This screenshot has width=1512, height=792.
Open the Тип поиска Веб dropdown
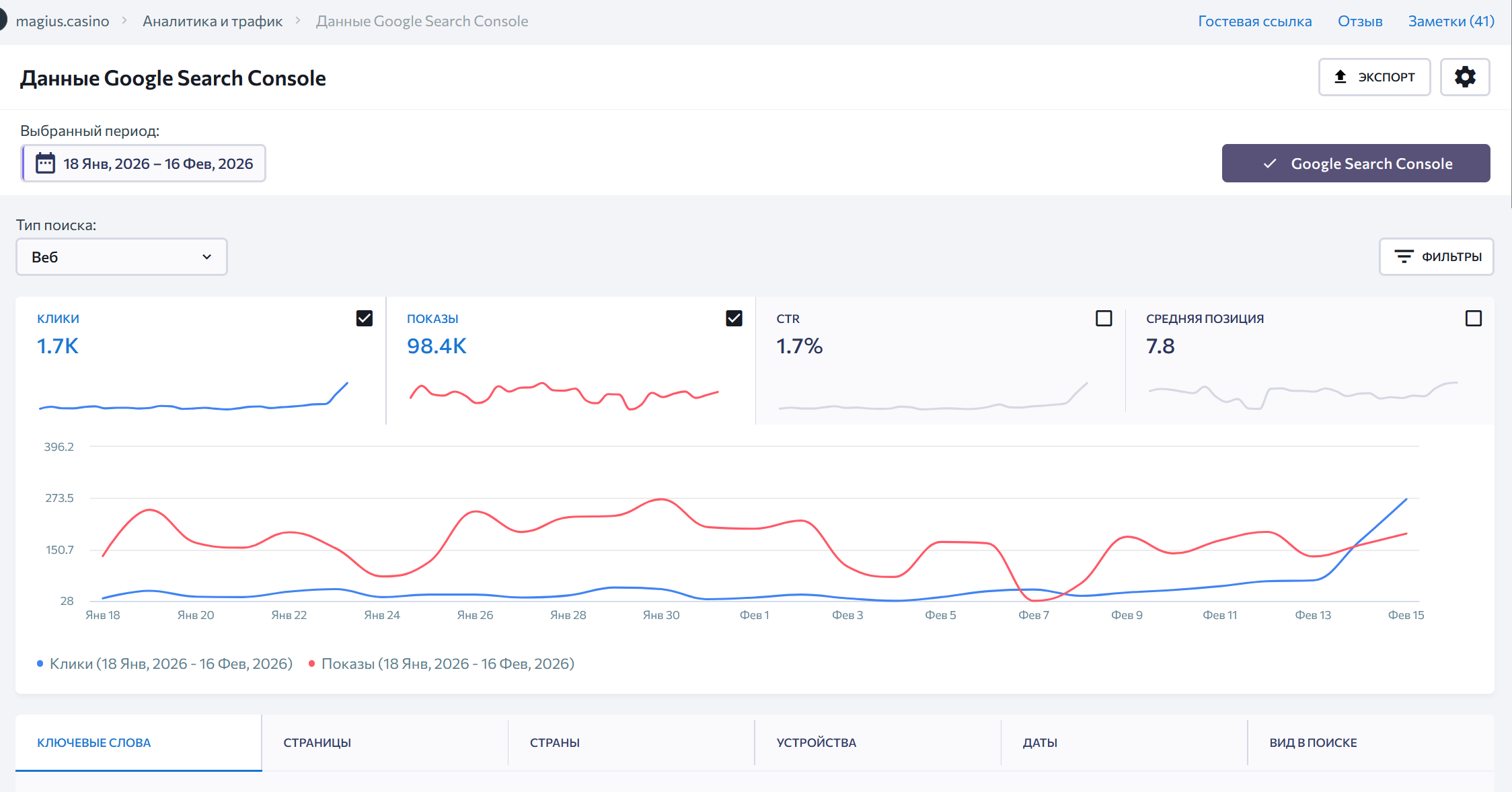pyautogui.click(x=122, y=256)
